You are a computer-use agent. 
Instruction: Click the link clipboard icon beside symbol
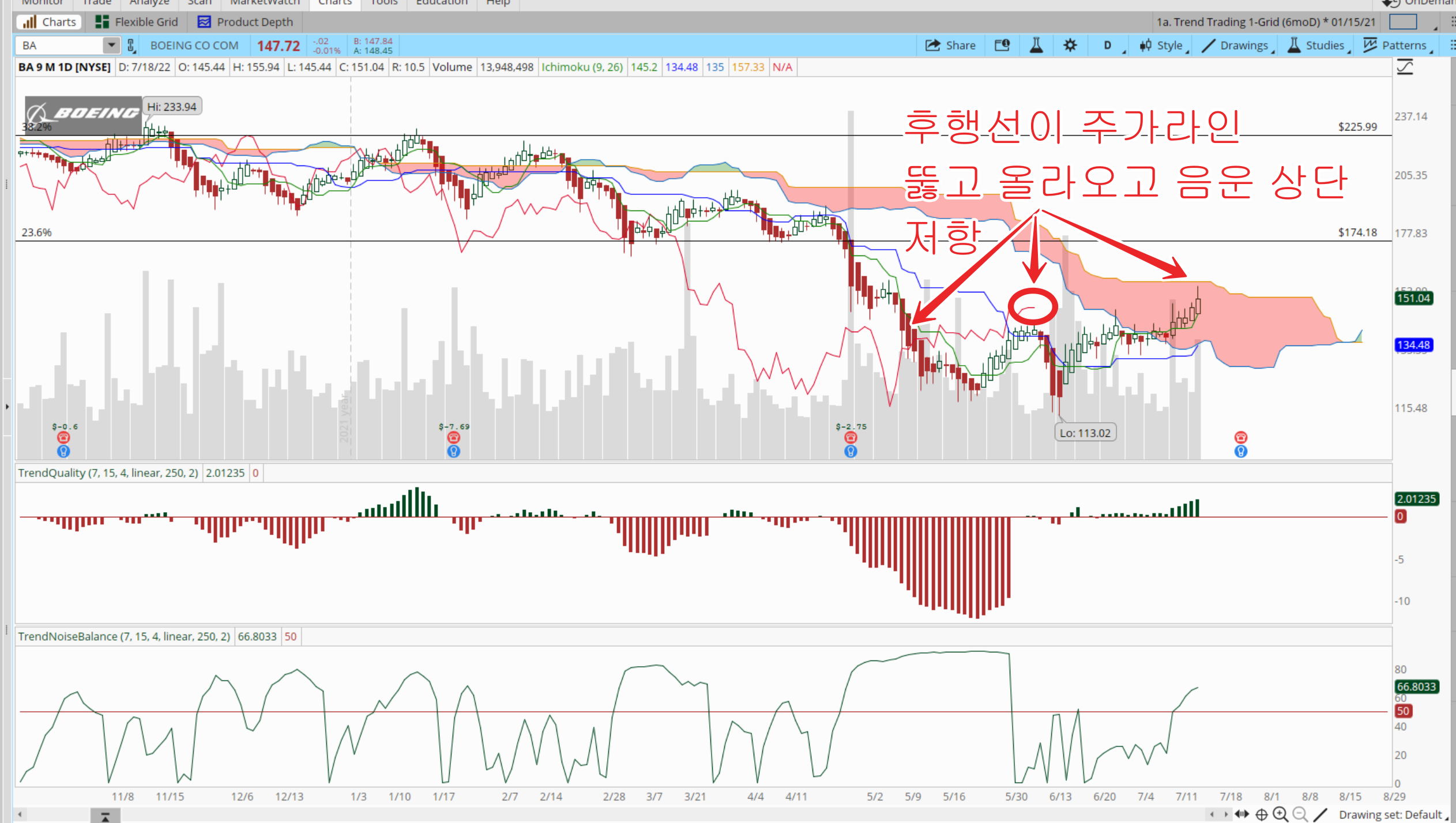131,46
